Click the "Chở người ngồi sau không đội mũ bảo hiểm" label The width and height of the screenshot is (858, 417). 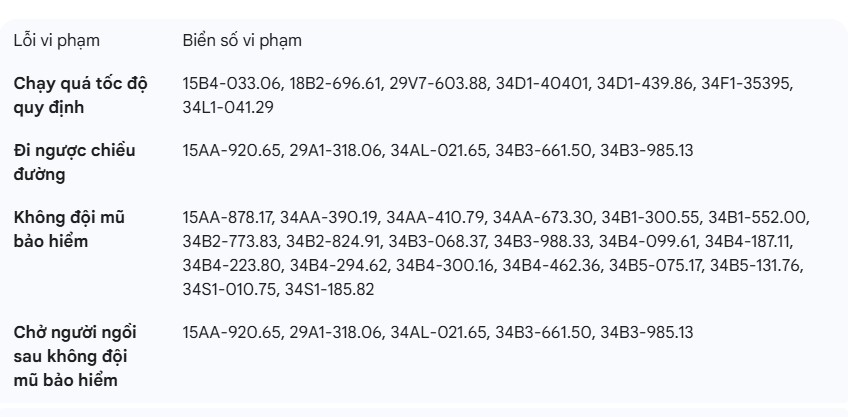[x=76, y=355]
